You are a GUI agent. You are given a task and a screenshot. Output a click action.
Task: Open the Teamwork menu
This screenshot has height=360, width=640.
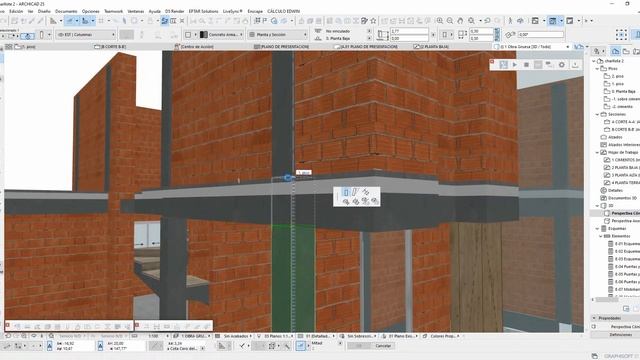(113, 11)
